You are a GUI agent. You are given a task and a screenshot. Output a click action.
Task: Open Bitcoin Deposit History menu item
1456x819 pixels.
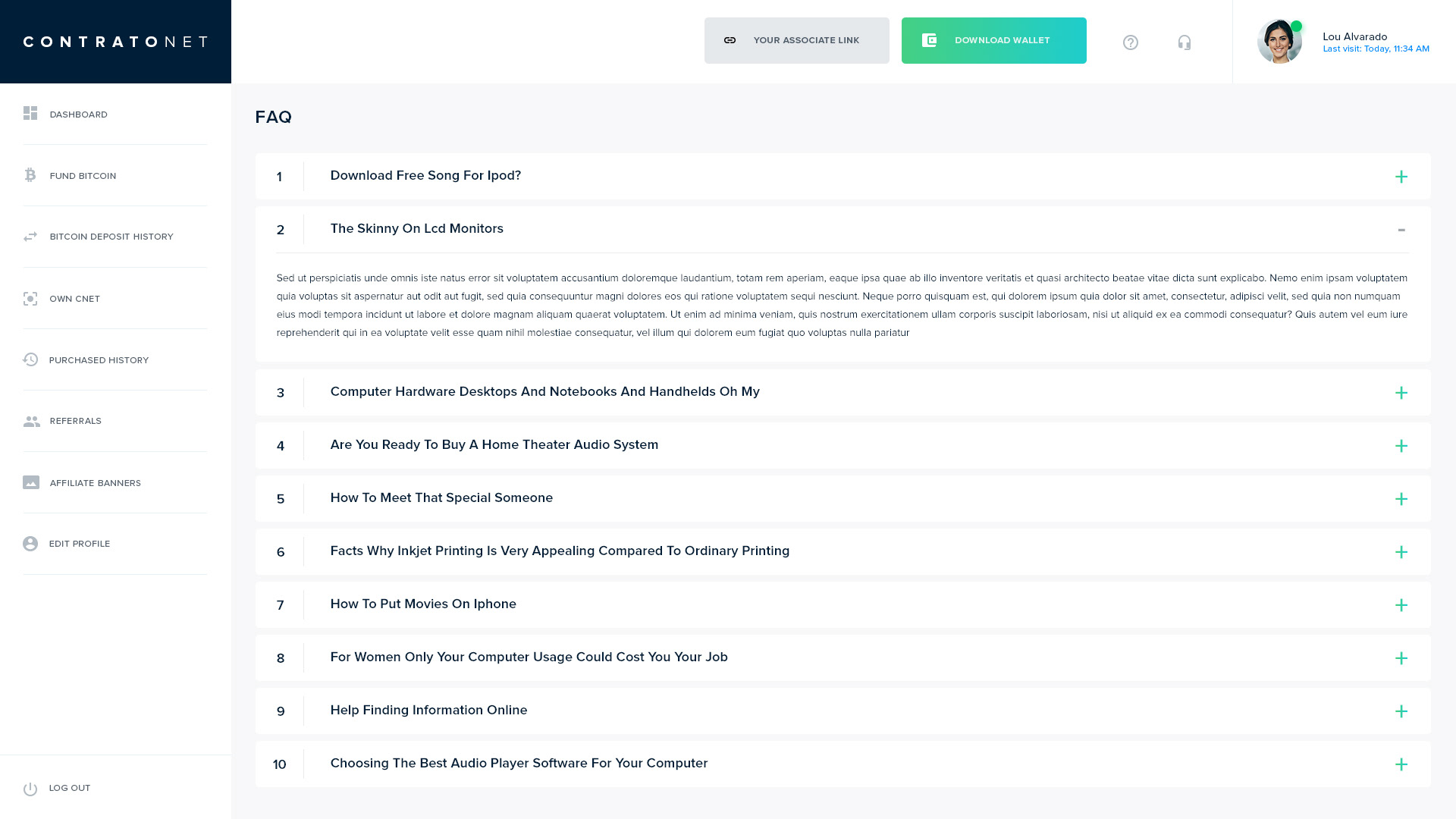pos(111,237)
